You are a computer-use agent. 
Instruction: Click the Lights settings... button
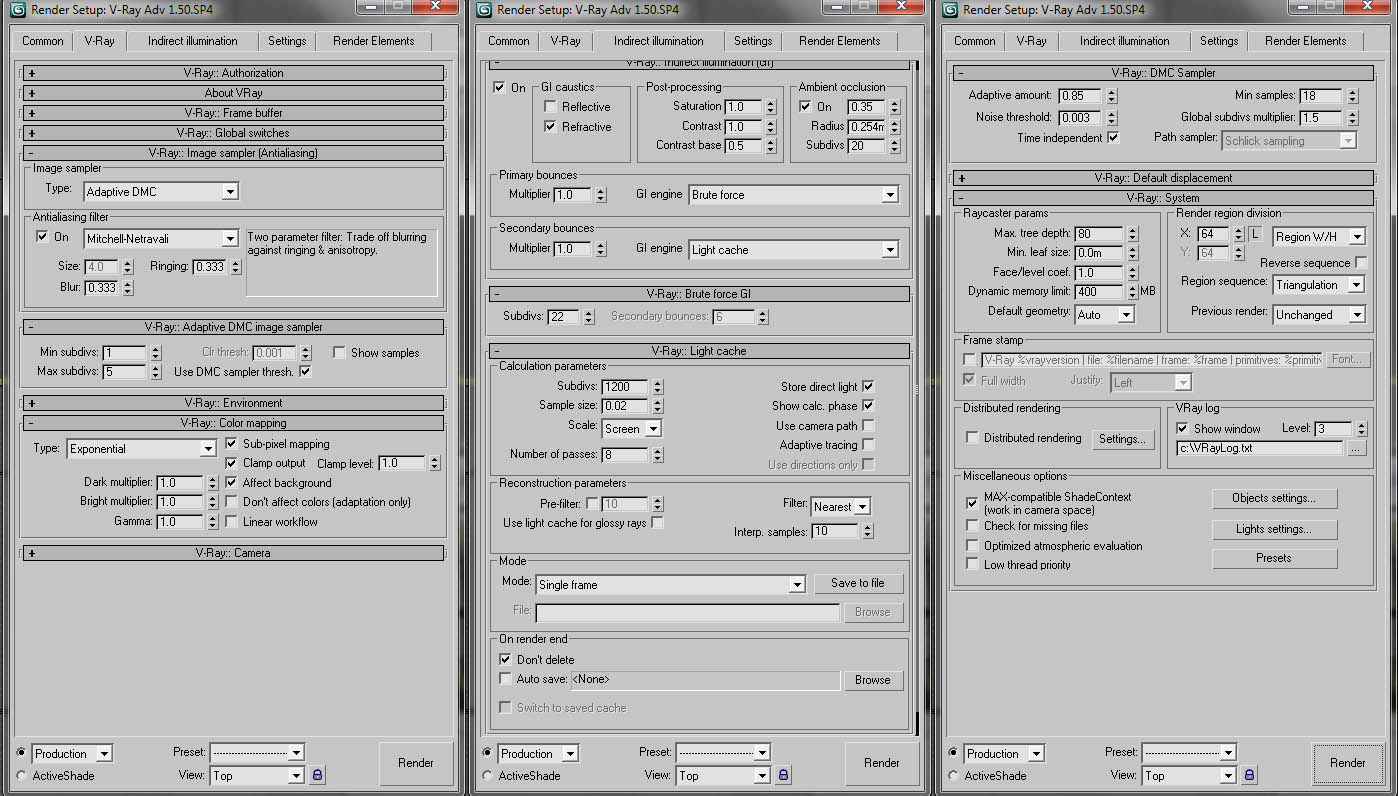(1274, 529)
